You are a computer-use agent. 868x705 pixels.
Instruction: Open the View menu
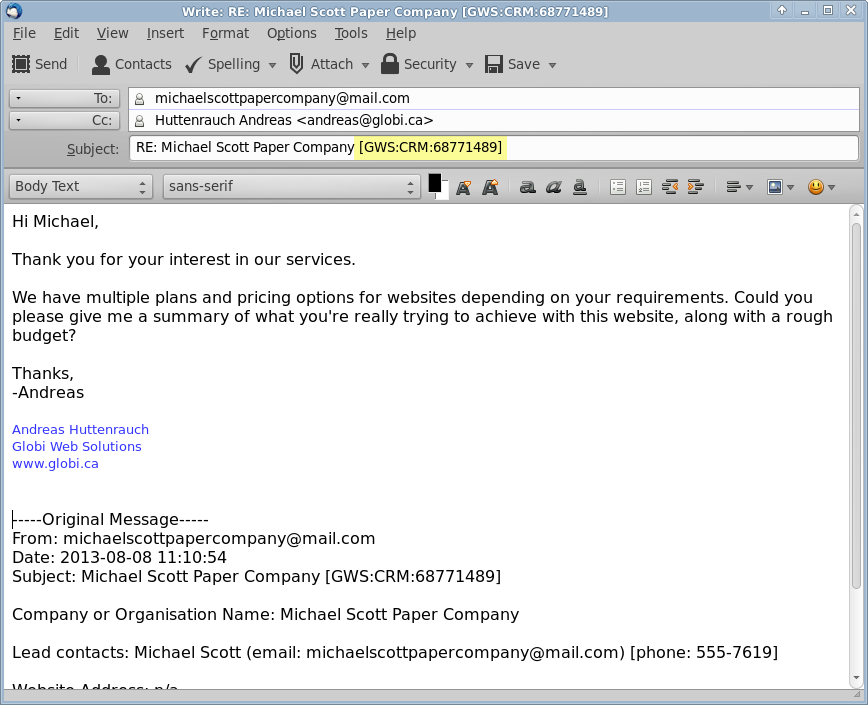point(112,33)
